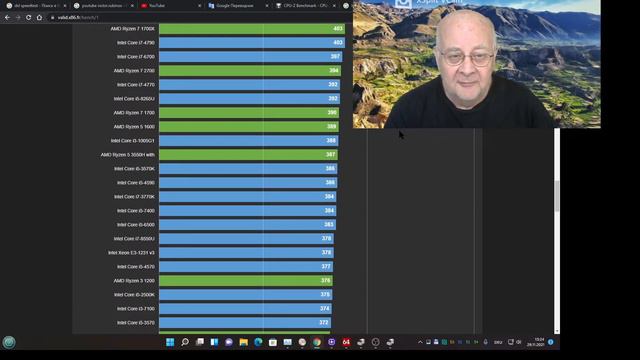Switch to Google Chrome in the taskbar
The height and width of the screenshot is (360, 640).
point(317,342)
